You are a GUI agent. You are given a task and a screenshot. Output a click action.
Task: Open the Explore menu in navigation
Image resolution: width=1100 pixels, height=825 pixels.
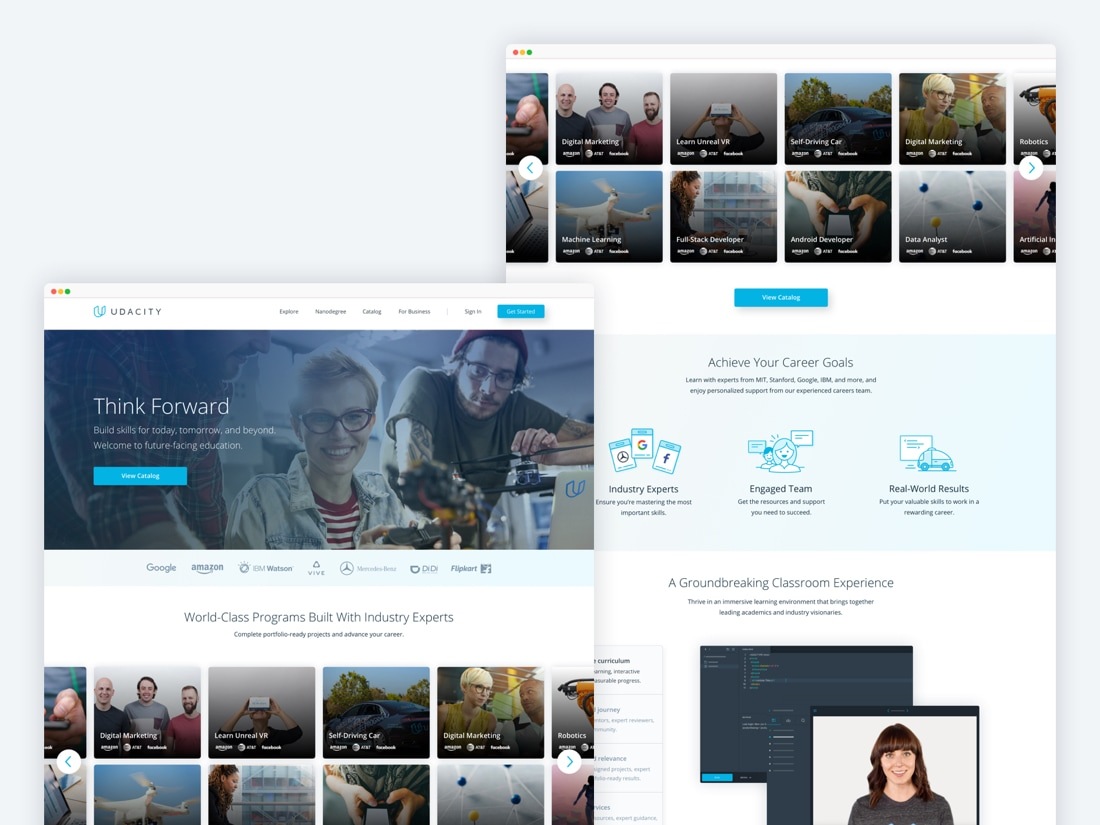pos(289,311)
